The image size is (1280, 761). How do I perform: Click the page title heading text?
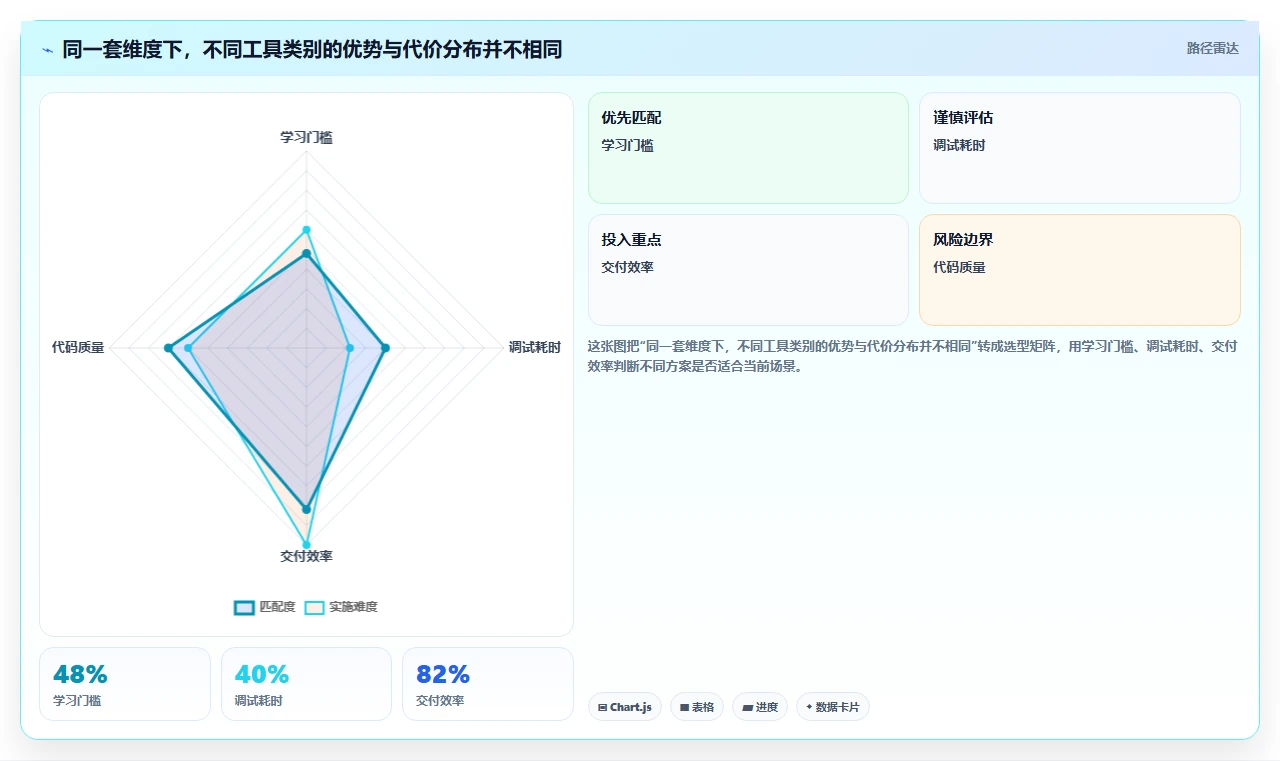click(x=312, y=49)
